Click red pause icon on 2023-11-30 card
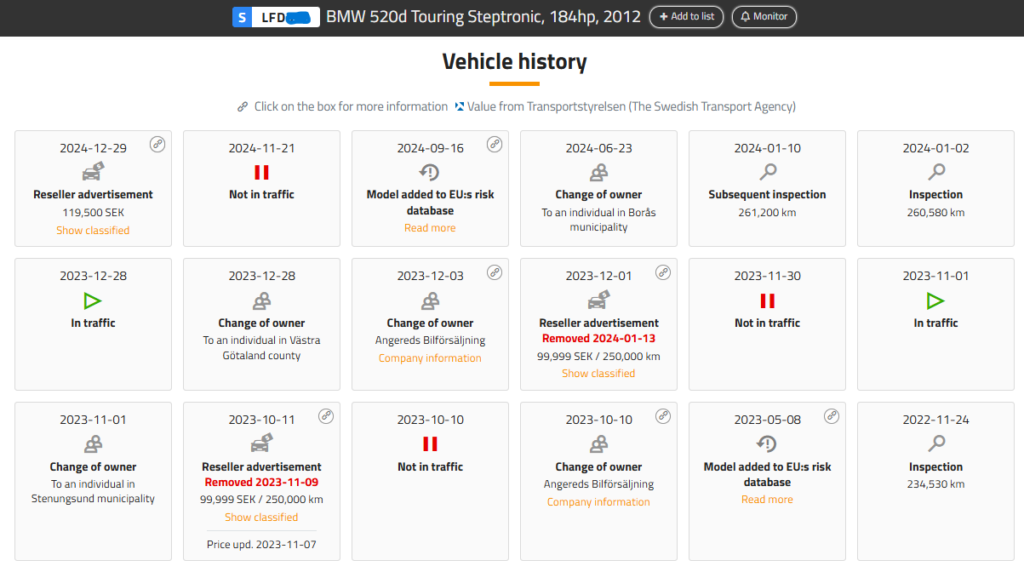The width and height of the screenshot is (1024, 572). [767, 300]
